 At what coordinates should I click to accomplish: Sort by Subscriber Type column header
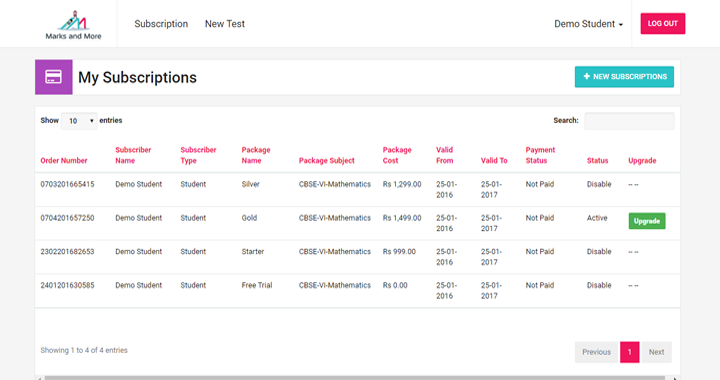pos(198,155)
